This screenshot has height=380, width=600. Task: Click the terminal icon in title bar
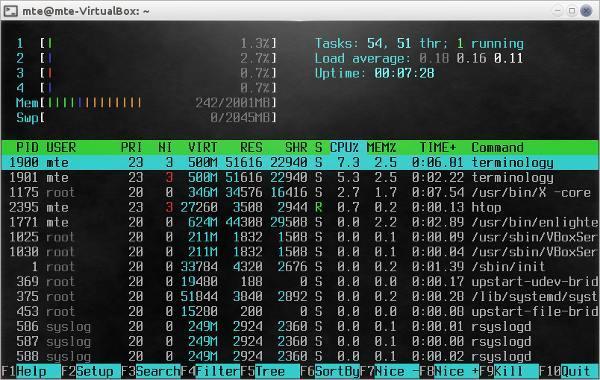[x=11, y=11]
